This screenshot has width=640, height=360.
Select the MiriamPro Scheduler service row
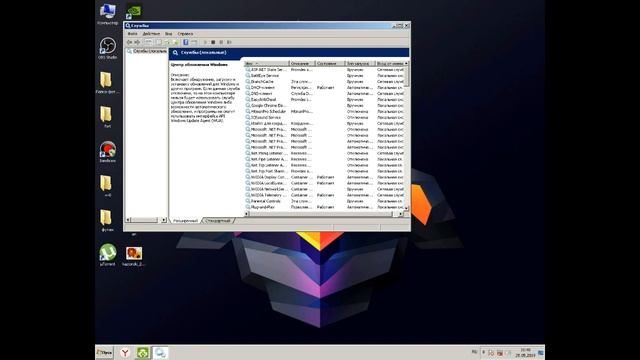point(324,111)
